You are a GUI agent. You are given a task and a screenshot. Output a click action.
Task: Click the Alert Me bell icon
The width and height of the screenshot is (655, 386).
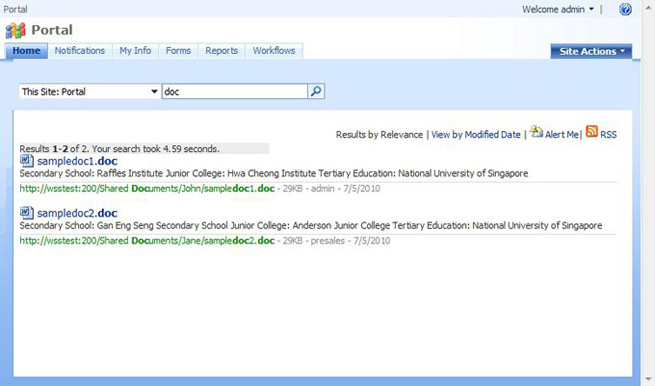[536, 132]
